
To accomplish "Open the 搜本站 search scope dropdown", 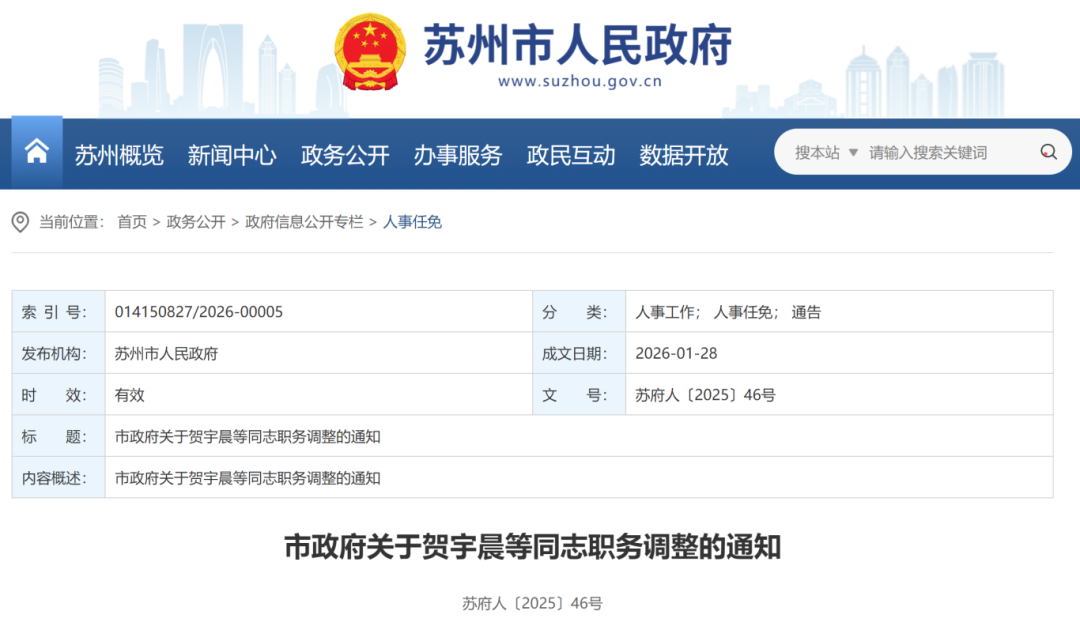I will [826, 152].
